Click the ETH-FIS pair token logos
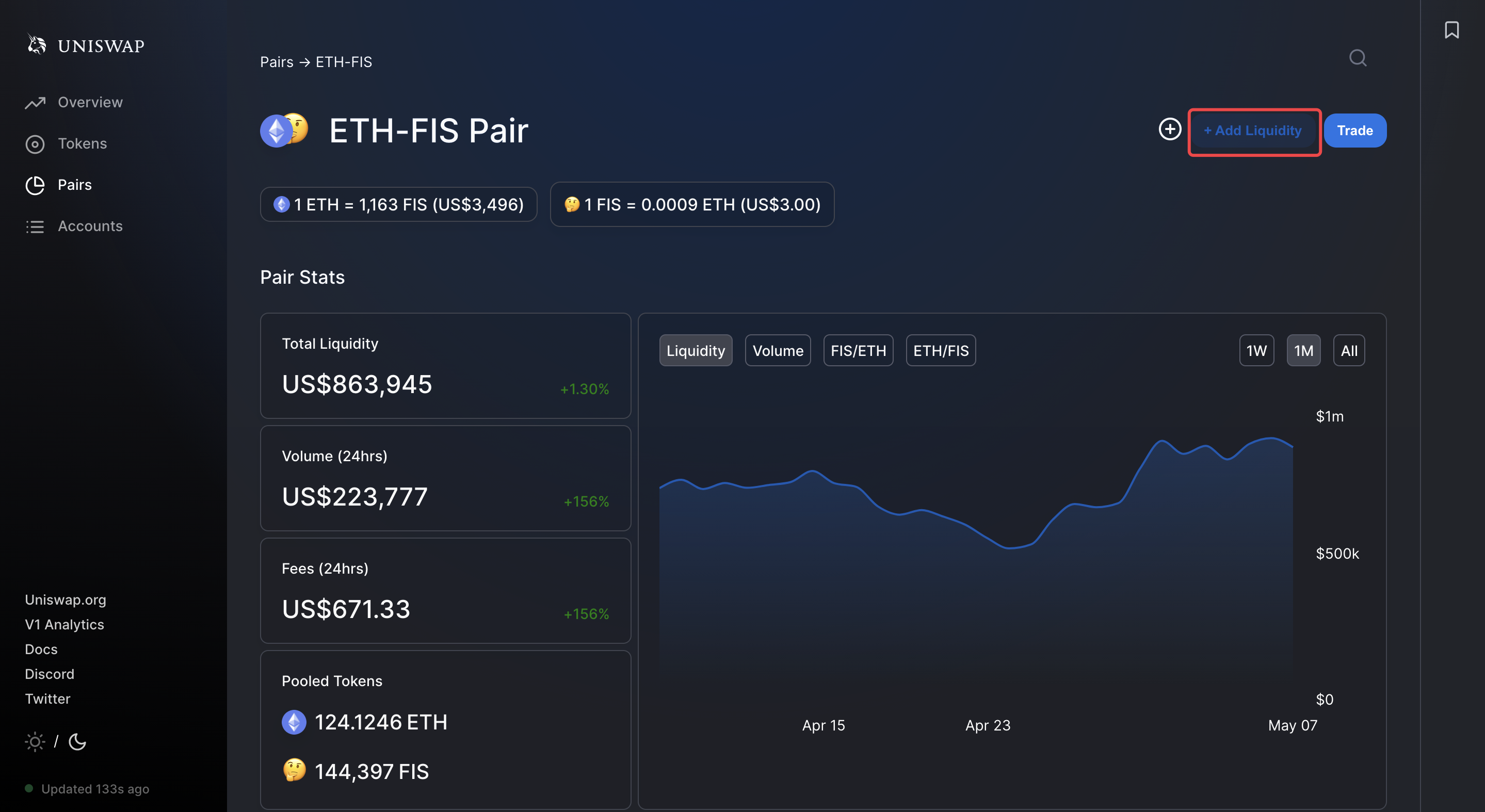 [x=284, y=129]
